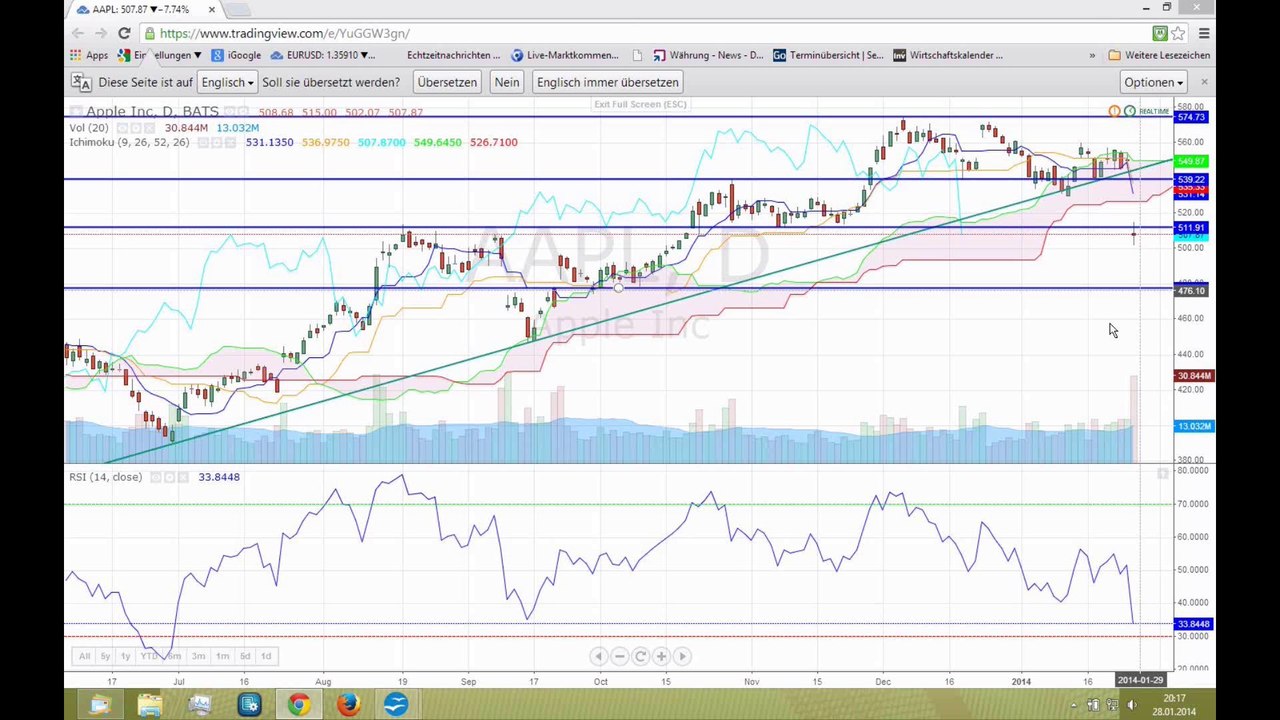Click the Ichimoku (9, 26, 52, 26) legend title
Viewport: 1280px width, 720px height.
[129, 142]
